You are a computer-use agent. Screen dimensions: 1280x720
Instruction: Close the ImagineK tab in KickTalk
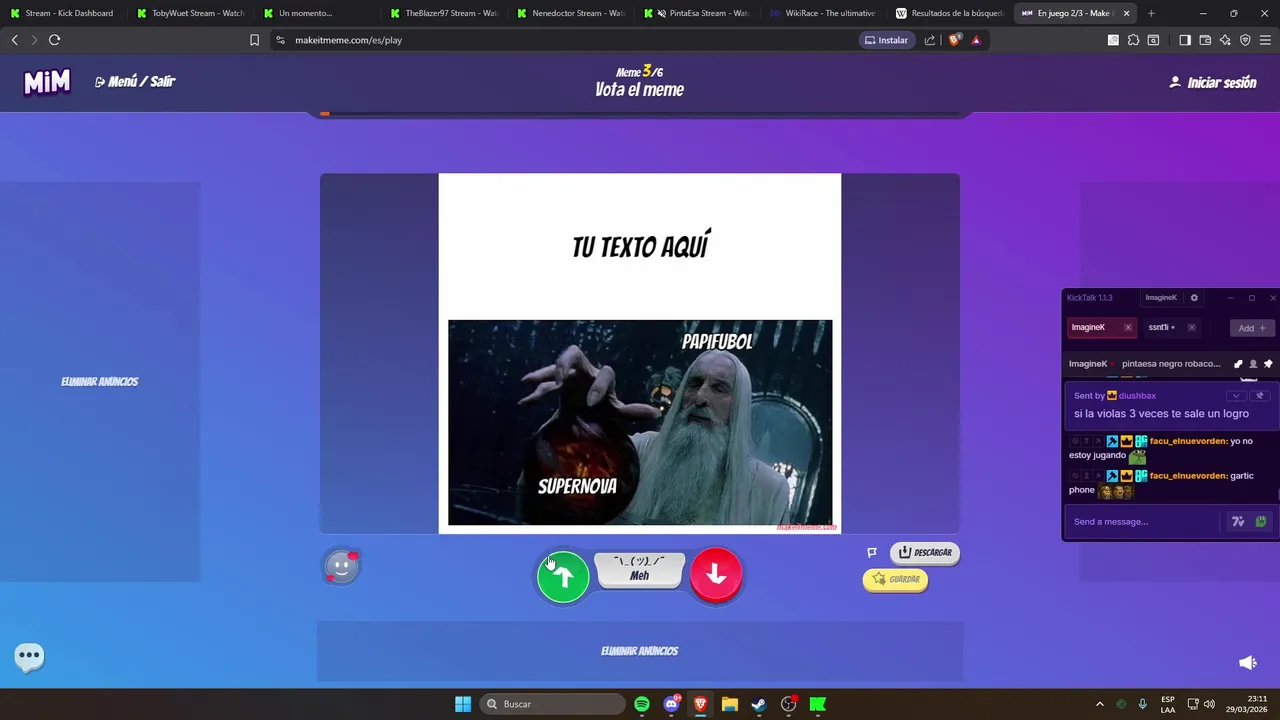click(x=1128, y=328)
